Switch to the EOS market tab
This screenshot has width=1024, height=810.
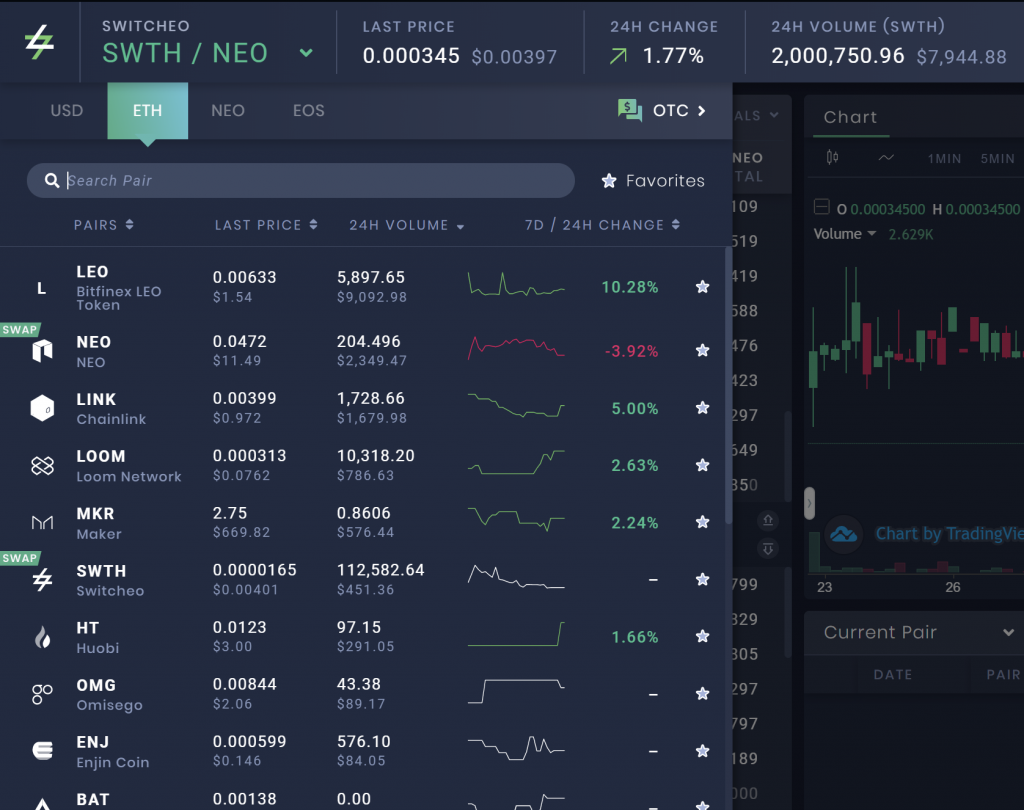tap(309, 110)
